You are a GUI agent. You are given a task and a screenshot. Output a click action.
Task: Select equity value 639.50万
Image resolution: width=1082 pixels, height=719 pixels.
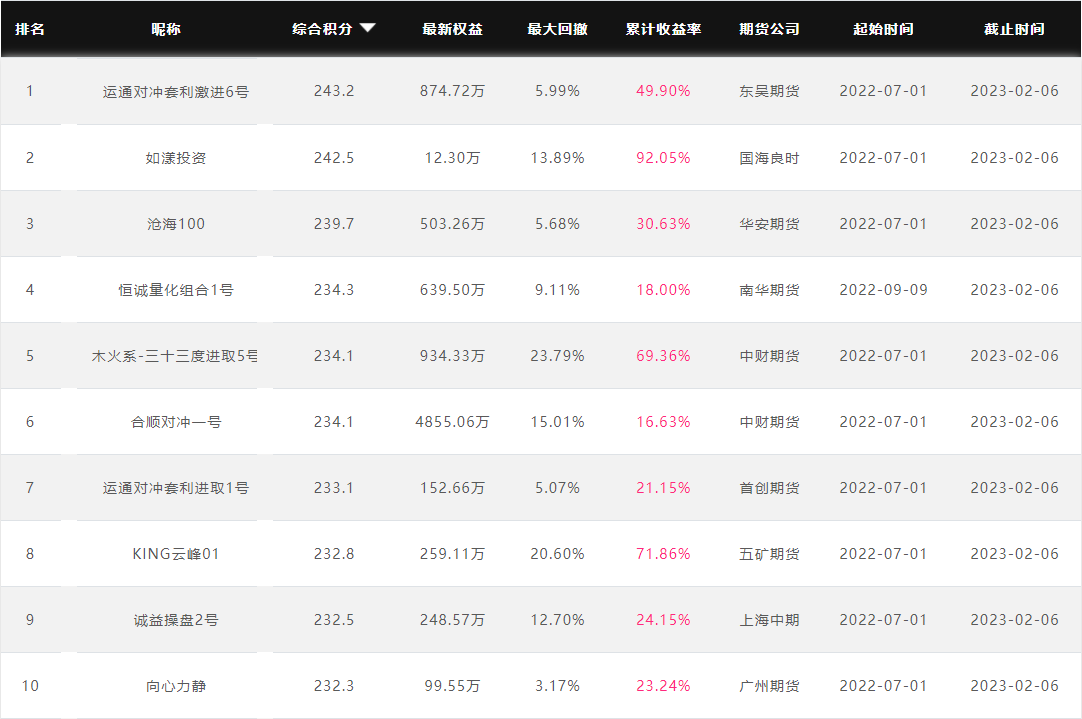[453, 290]
